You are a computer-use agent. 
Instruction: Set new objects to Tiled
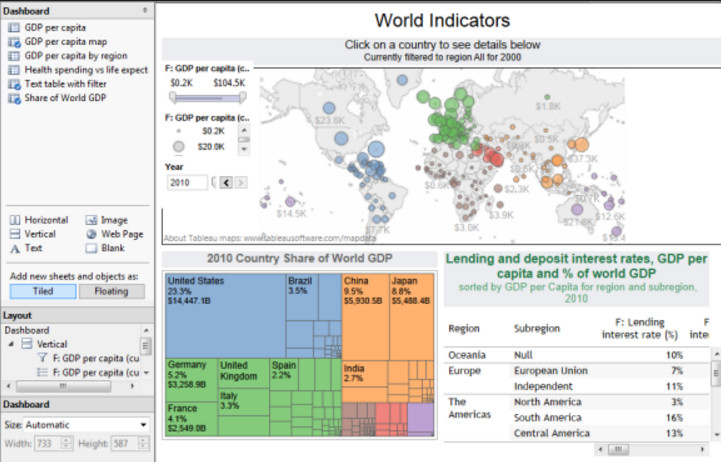point(43,291)
